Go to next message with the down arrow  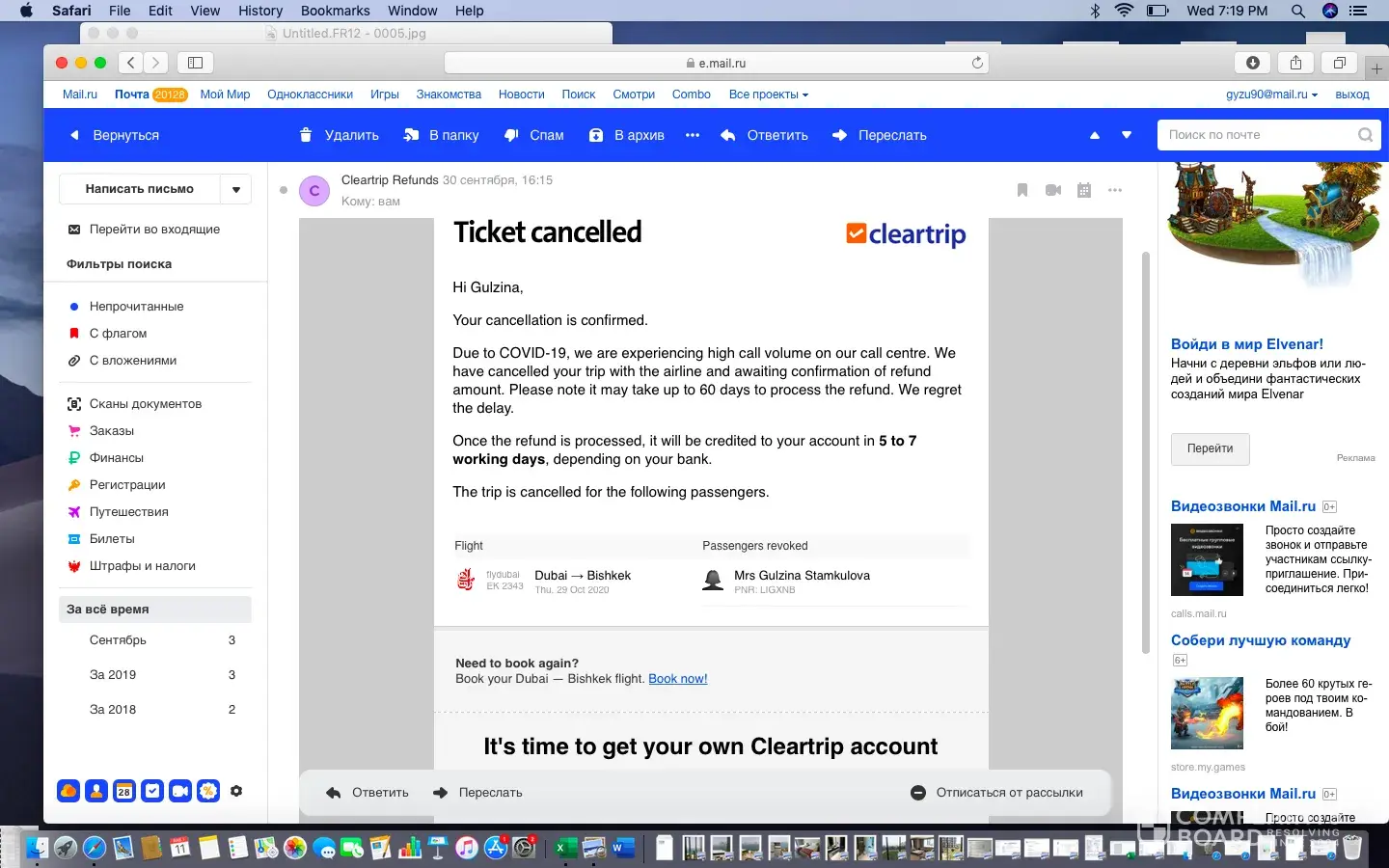pyautogui.click(x=1127, y=135)
